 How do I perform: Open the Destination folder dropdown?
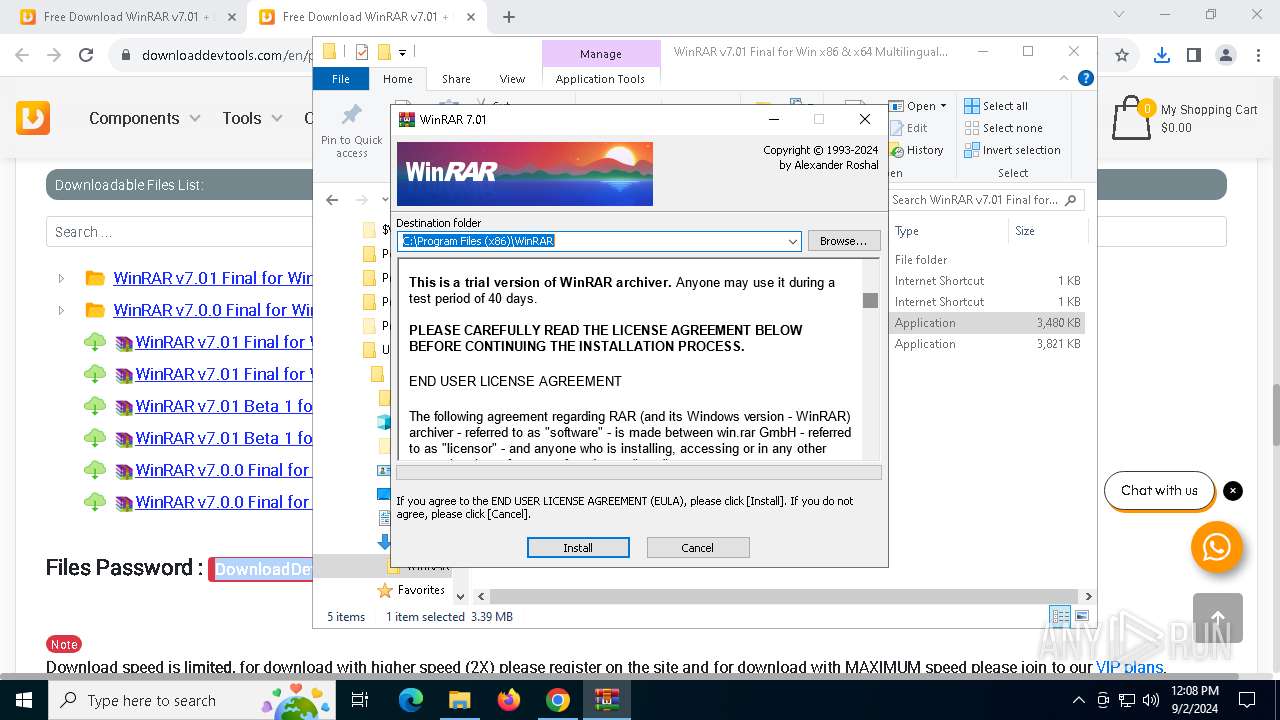[x=792, y=242]
